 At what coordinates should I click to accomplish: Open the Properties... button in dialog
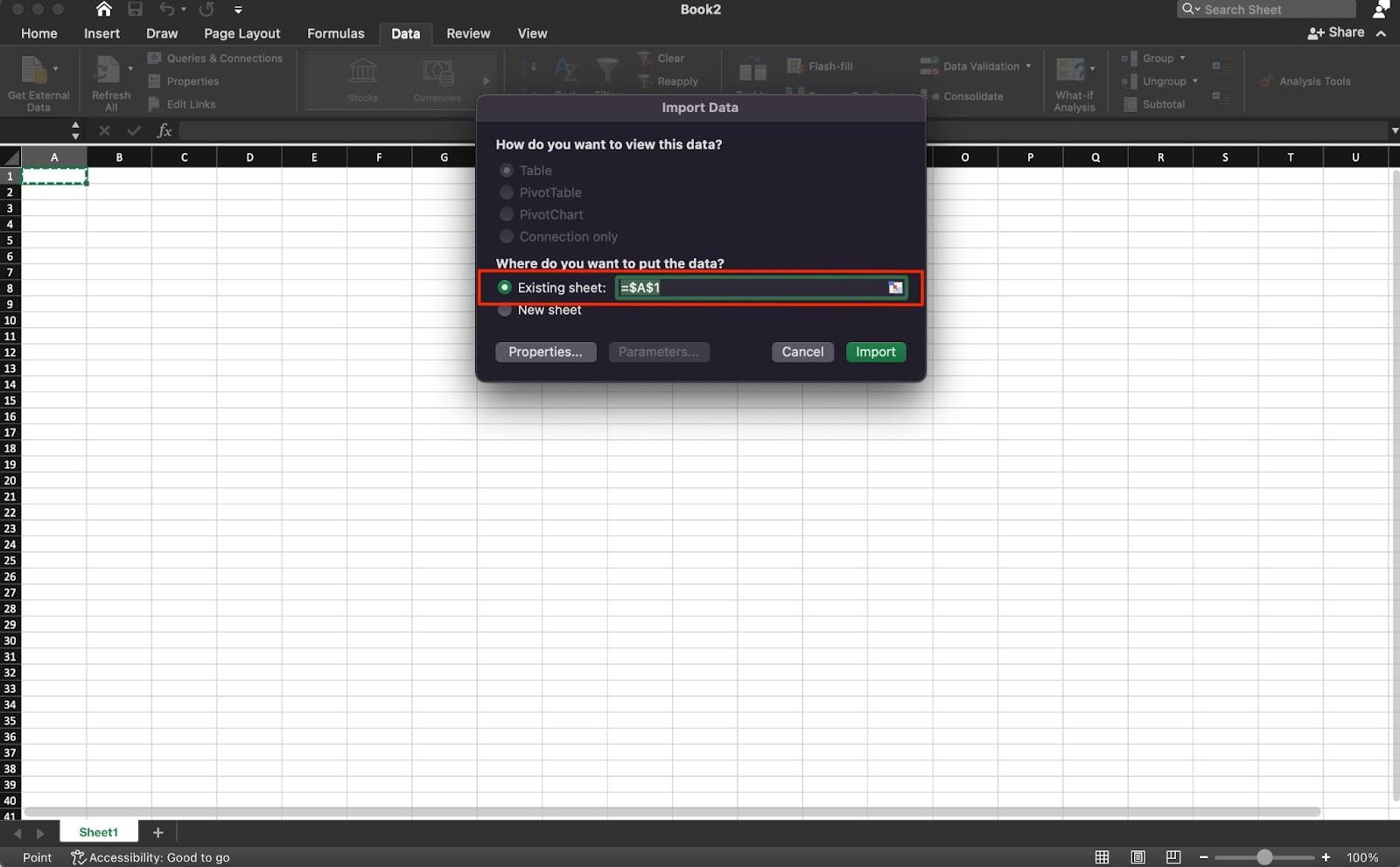click(545, 352)
